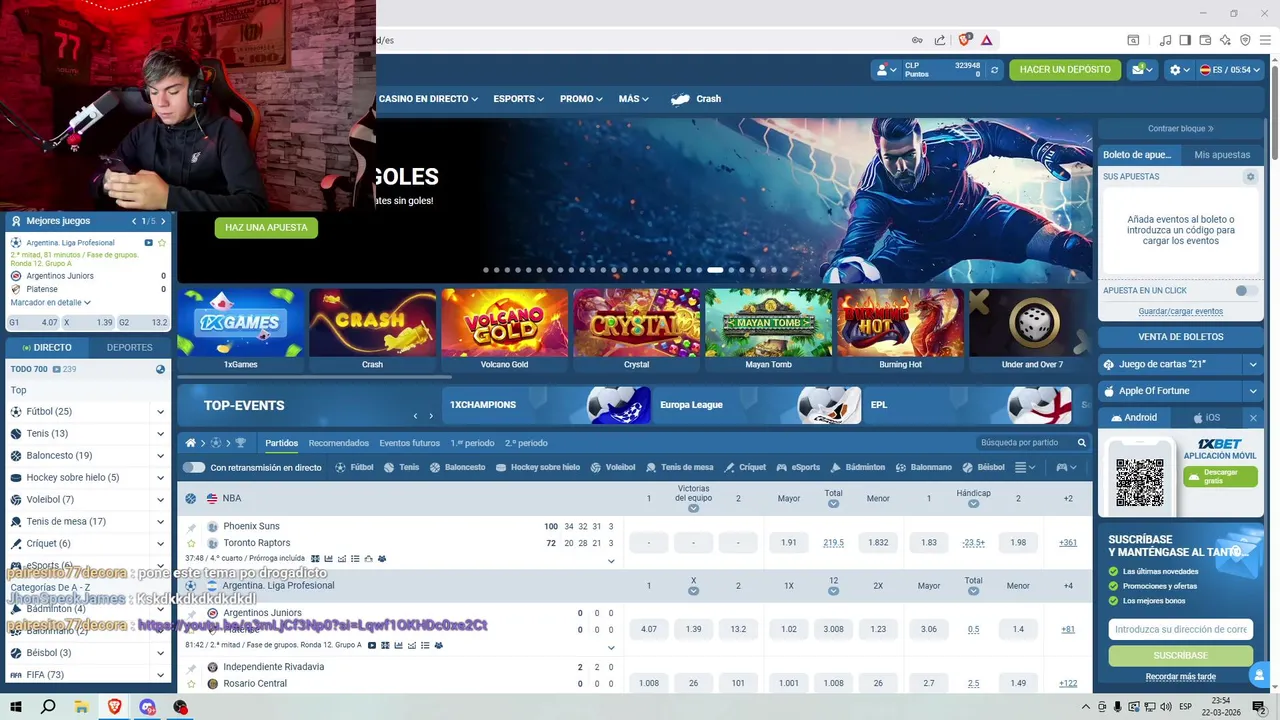This screenshot has width=1280, height=720.
Task: Open the Casino en directo menu
Action: tap(428, 99)
